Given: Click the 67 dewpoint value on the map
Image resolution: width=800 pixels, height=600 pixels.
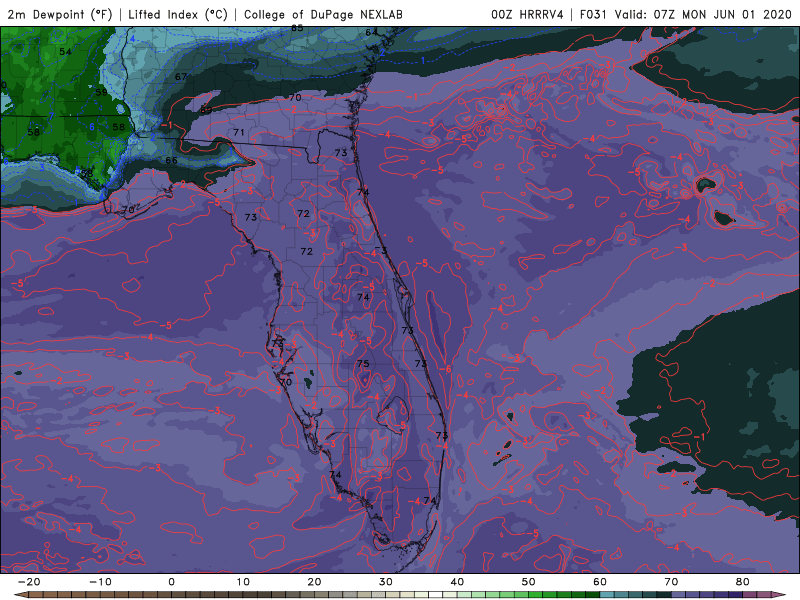Looking at the screenshot, I should point(181,77).
